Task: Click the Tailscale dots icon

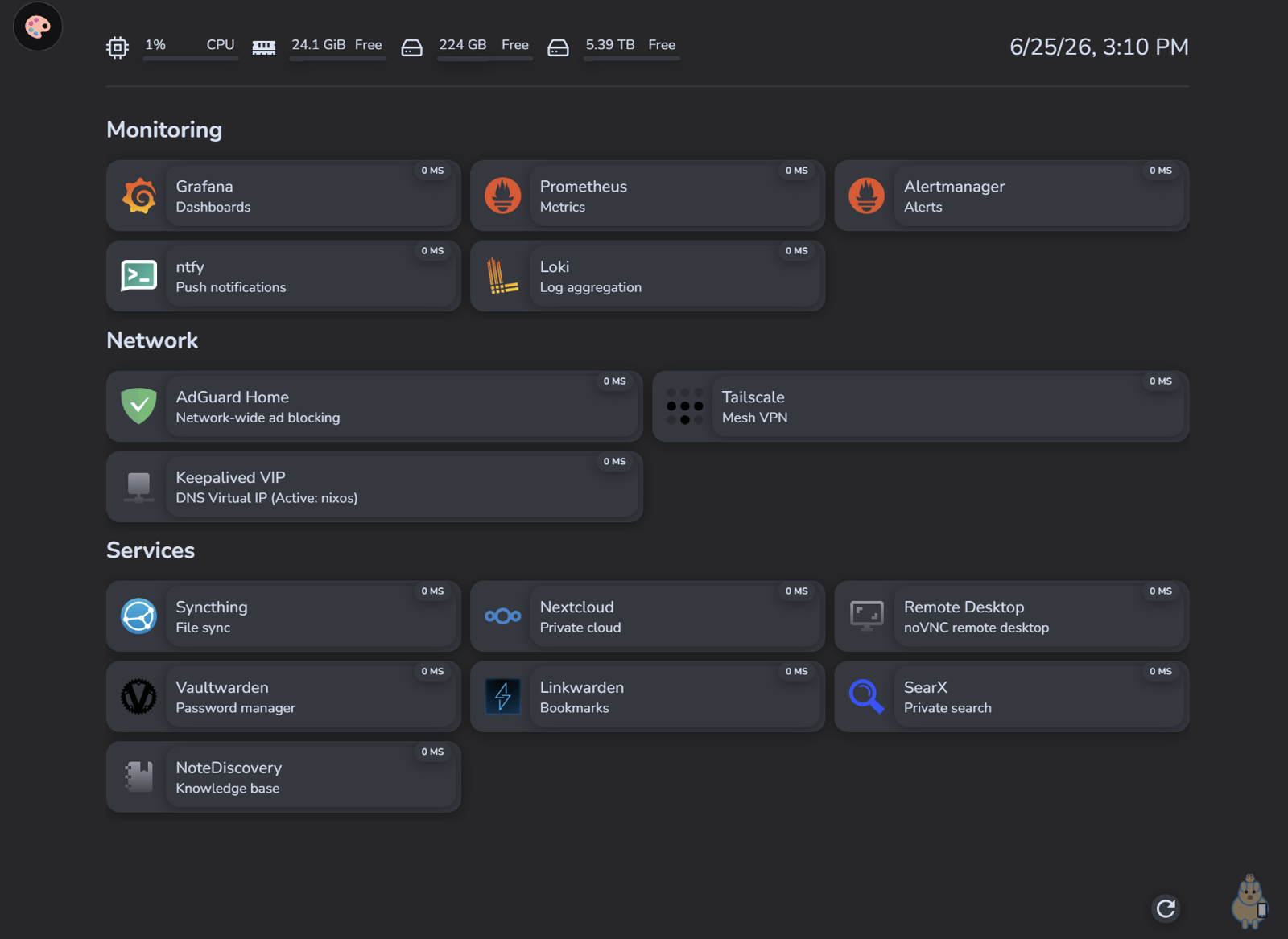Action: [x=685, y=406]
